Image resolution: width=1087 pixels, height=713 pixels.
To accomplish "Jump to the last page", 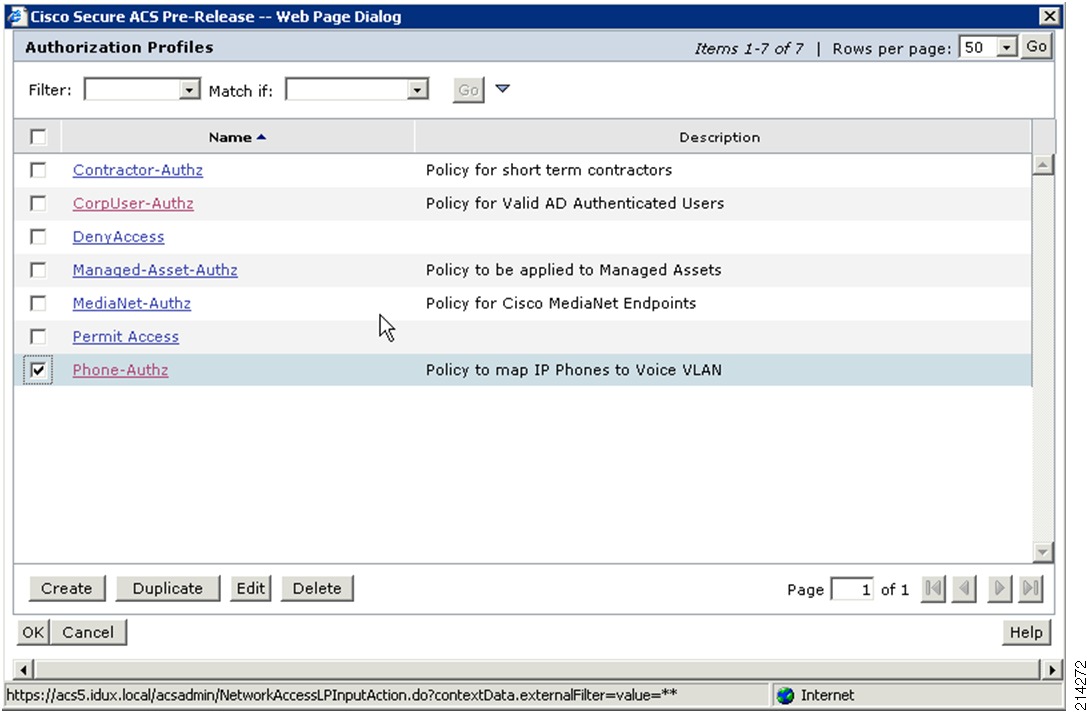I will click(x=1032, y=589).
